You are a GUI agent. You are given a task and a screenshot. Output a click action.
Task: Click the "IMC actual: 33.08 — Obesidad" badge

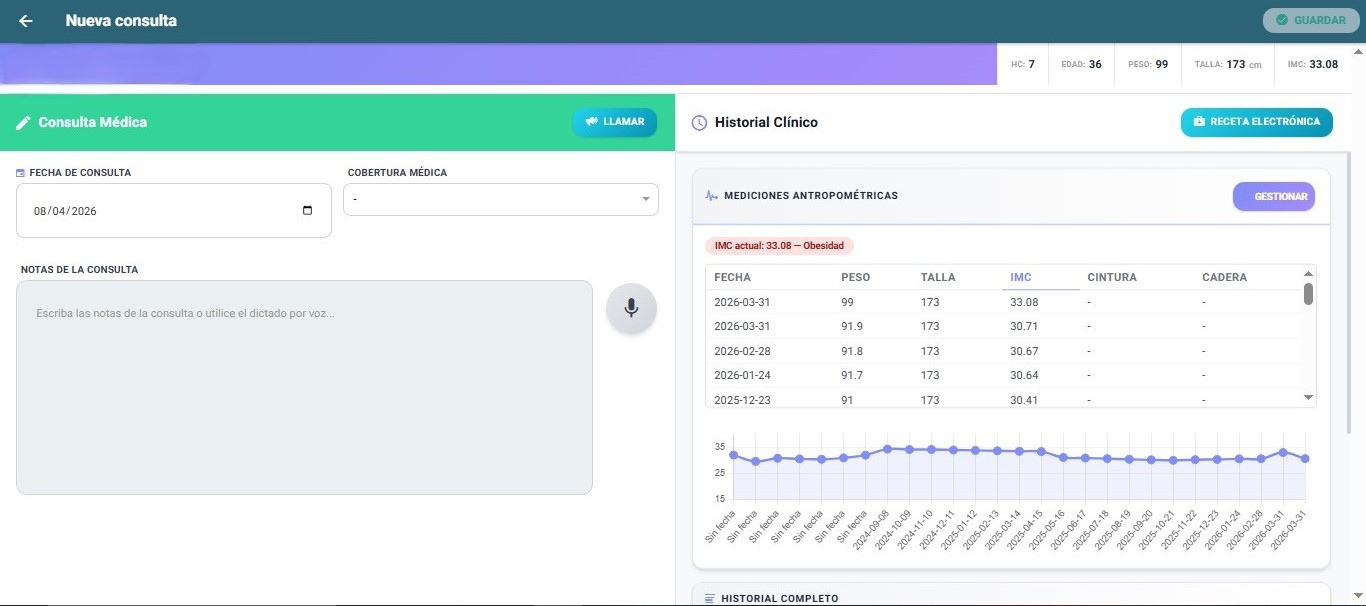click(779, 246)
